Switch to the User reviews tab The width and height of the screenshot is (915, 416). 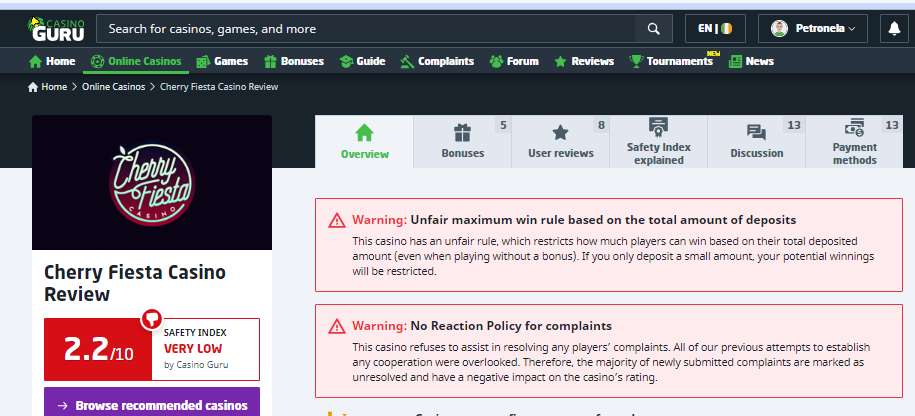tap(560, 142)
